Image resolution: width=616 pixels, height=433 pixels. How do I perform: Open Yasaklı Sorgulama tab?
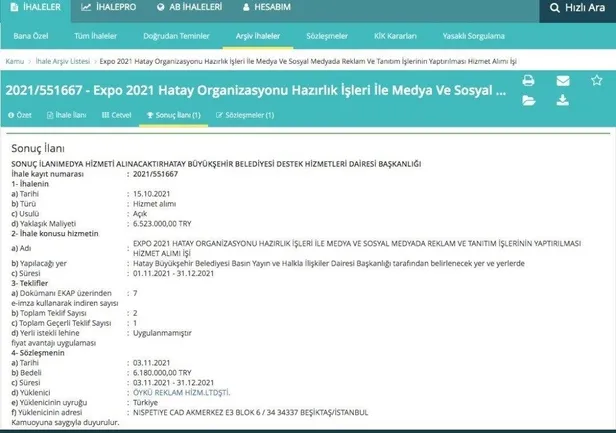(473, 38)
